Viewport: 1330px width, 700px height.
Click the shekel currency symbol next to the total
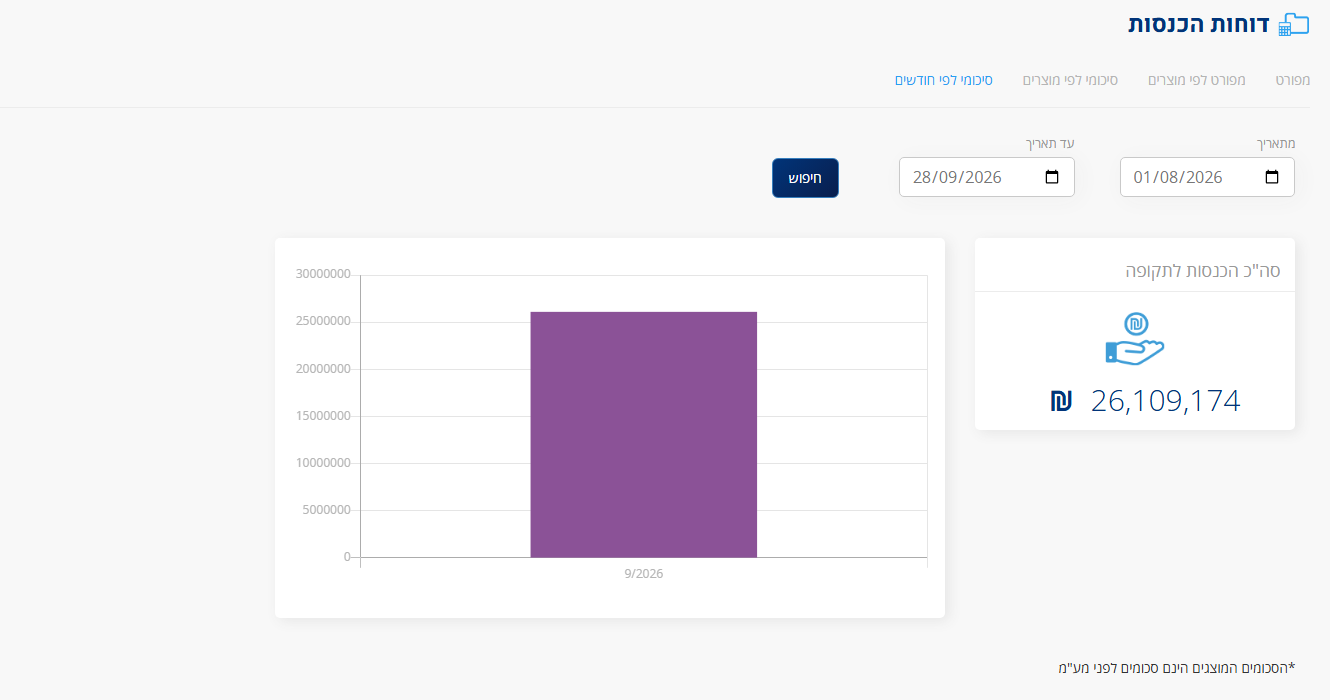click(x=1061, y=402)
